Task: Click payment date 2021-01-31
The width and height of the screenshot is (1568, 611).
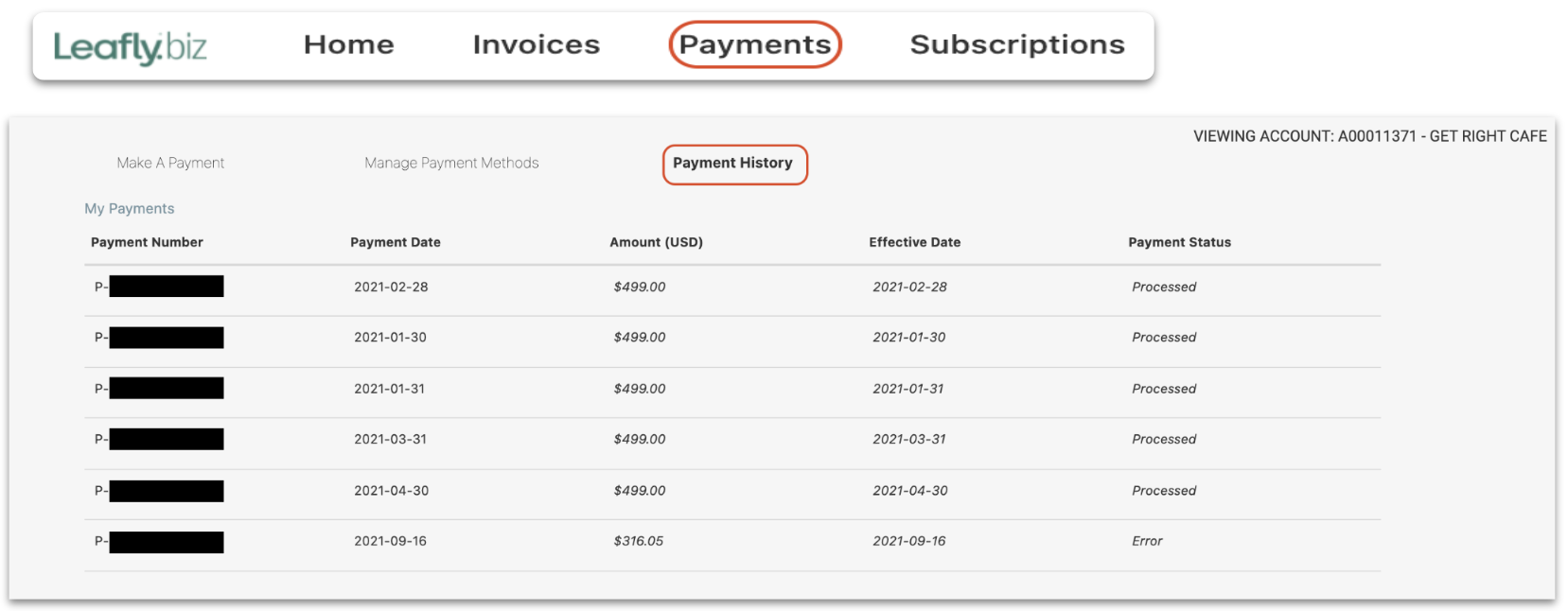Action: [x=389, y=389]
